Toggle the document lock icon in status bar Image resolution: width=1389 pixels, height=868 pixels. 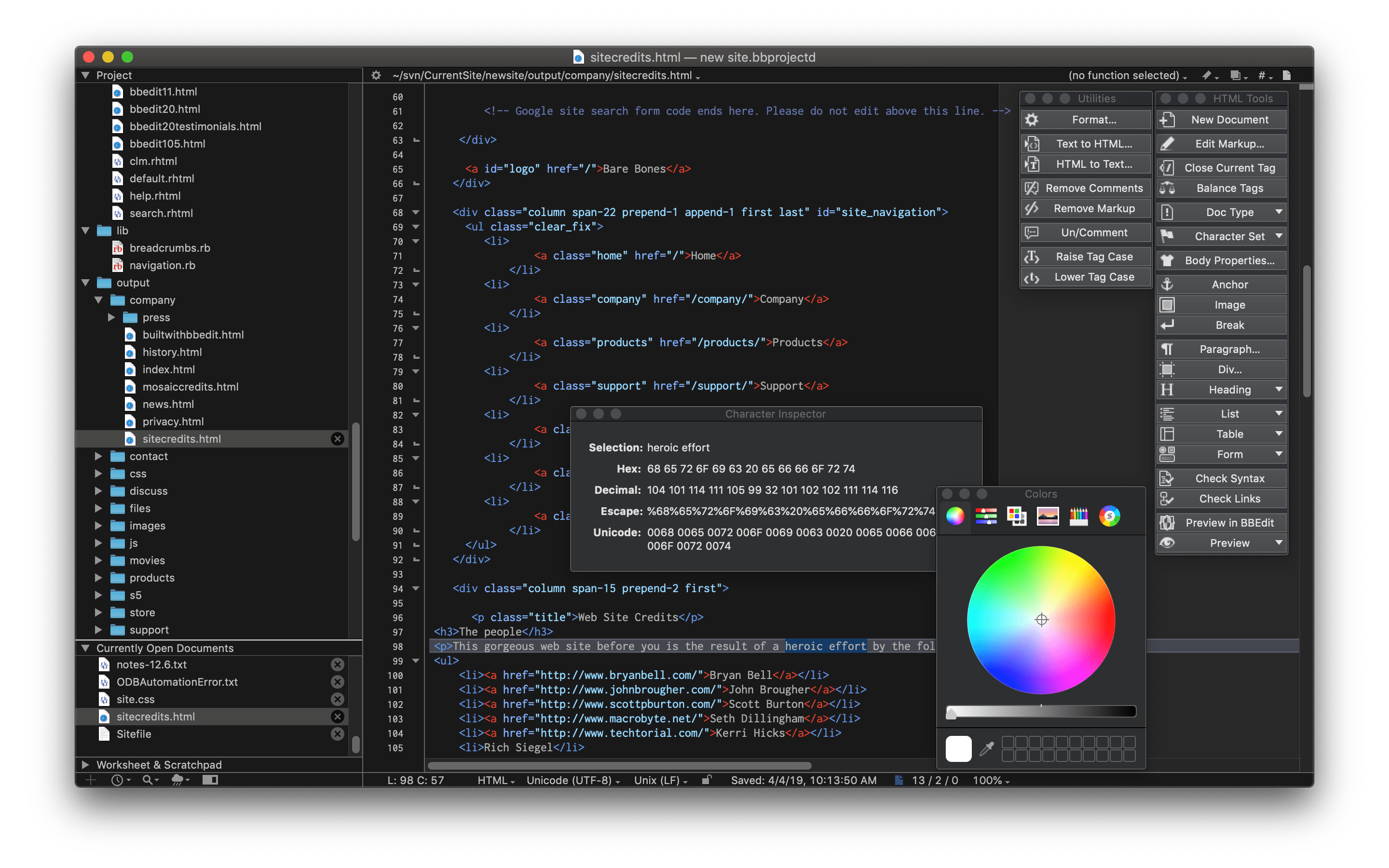click(707, 780)
